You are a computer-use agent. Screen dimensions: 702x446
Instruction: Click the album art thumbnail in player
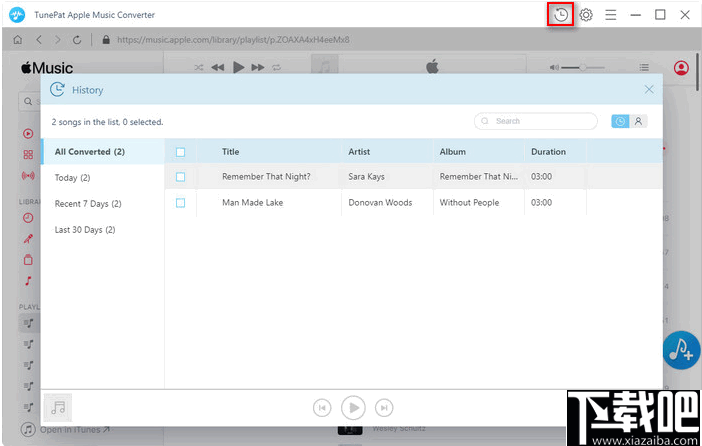(58, 407)
